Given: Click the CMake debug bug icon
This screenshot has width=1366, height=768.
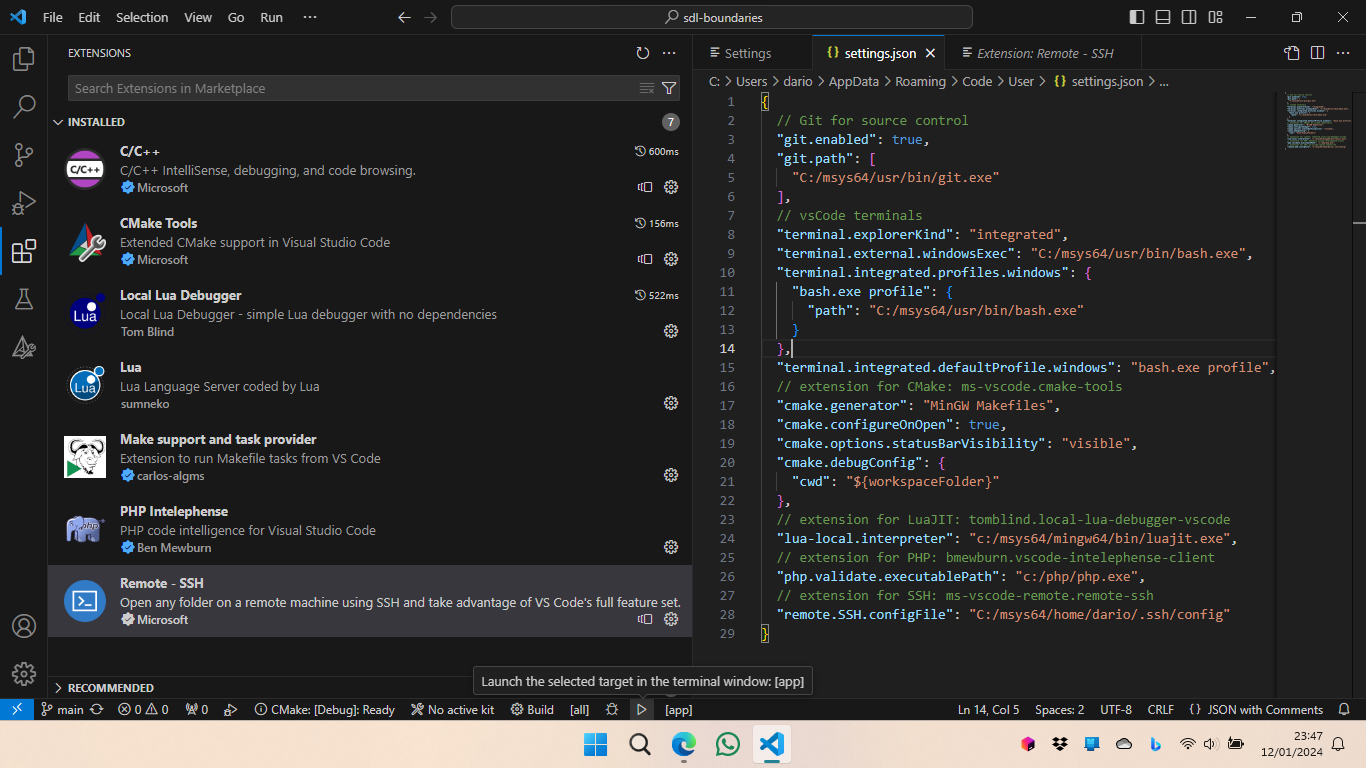Looking at the screenshot, I should tap(612, 709).
